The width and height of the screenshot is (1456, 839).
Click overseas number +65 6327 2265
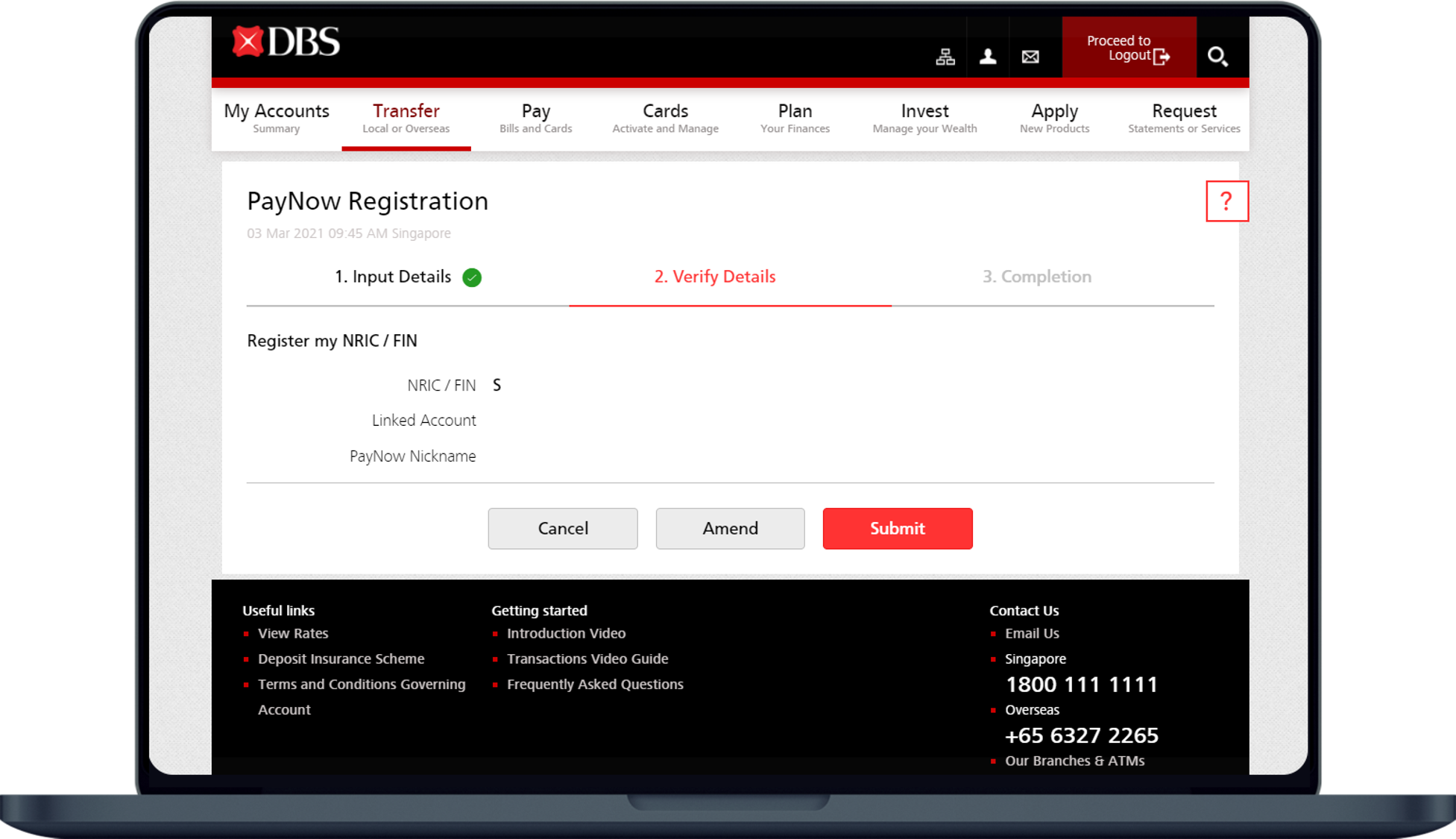click(x=1082, y=735)
